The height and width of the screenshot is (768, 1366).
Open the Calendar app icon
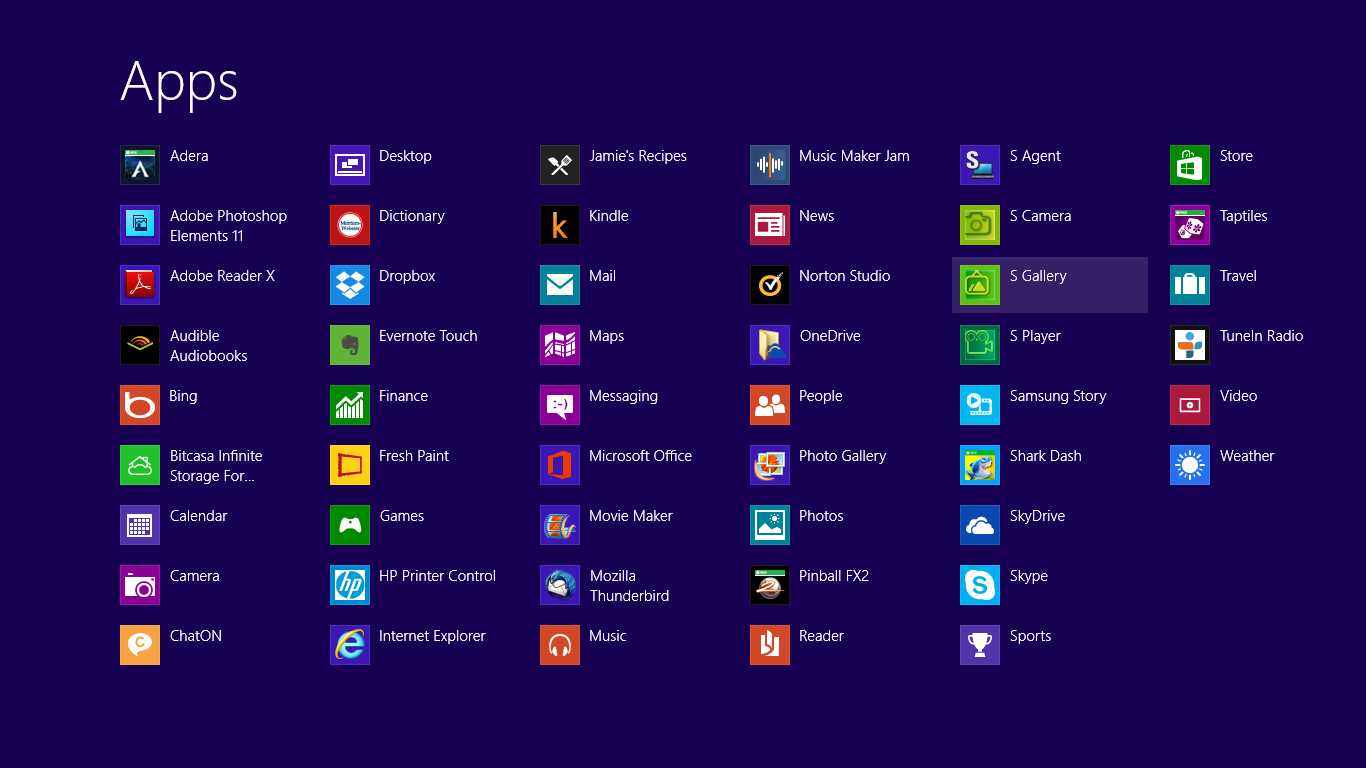pos(140,525)
